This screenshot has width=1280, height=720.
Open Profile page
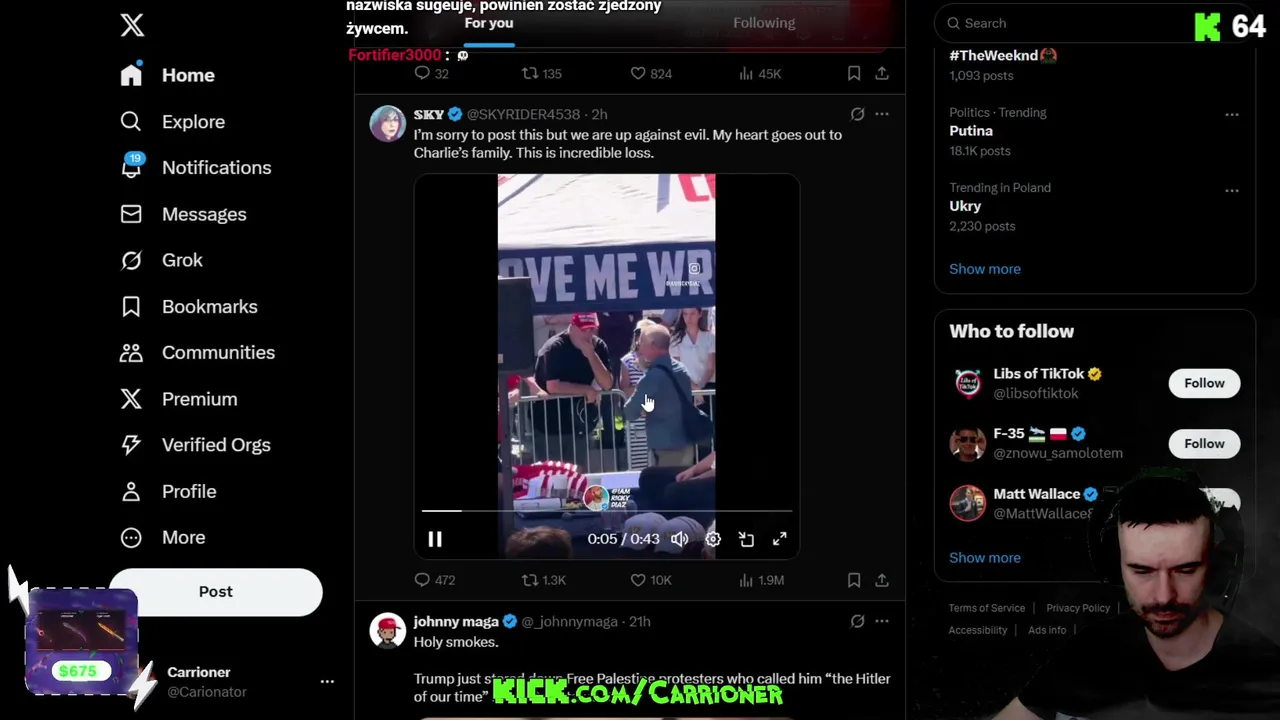point(168,491)
